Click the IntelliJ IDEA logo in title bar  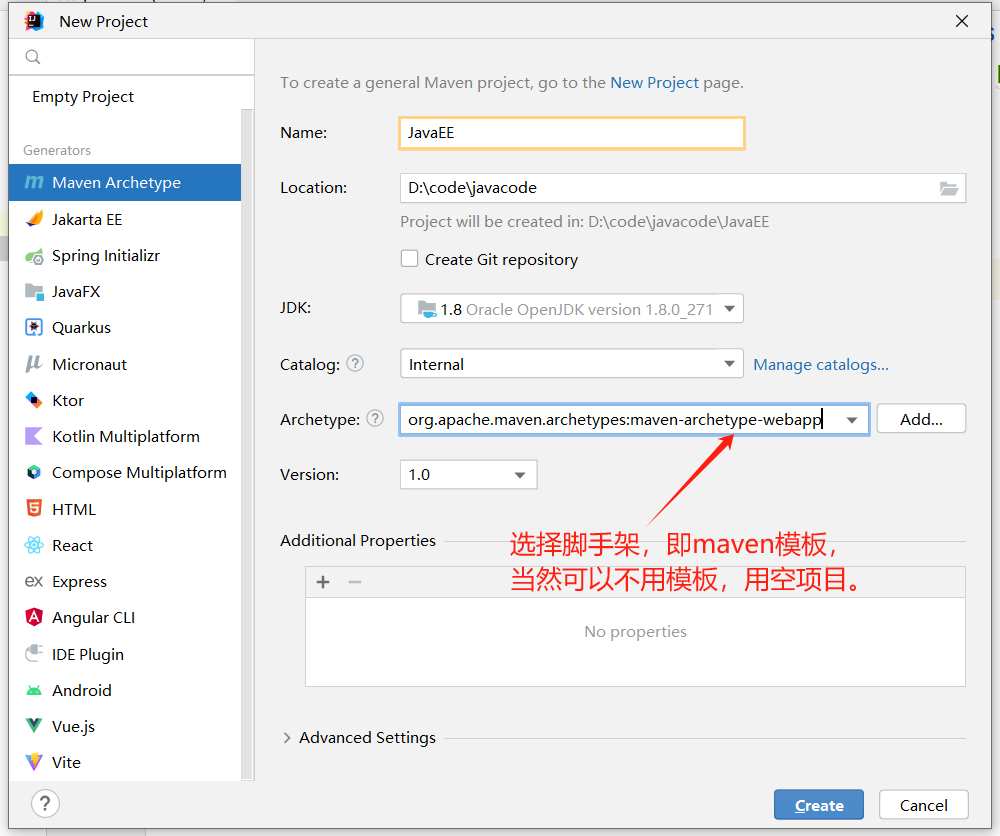(x=34, y=21)
